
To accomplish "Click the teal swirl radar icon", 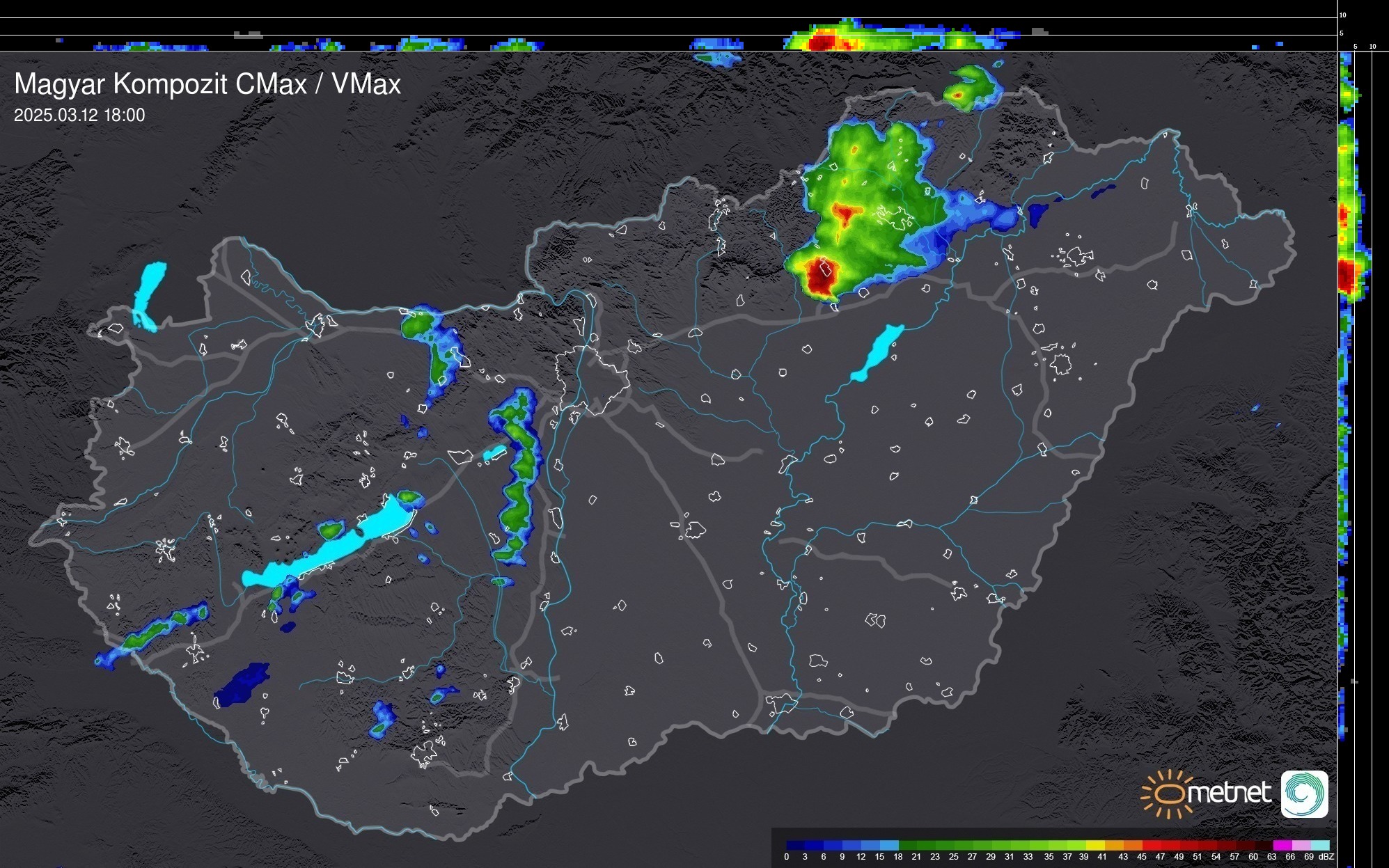I will (x=1304, y=794).
